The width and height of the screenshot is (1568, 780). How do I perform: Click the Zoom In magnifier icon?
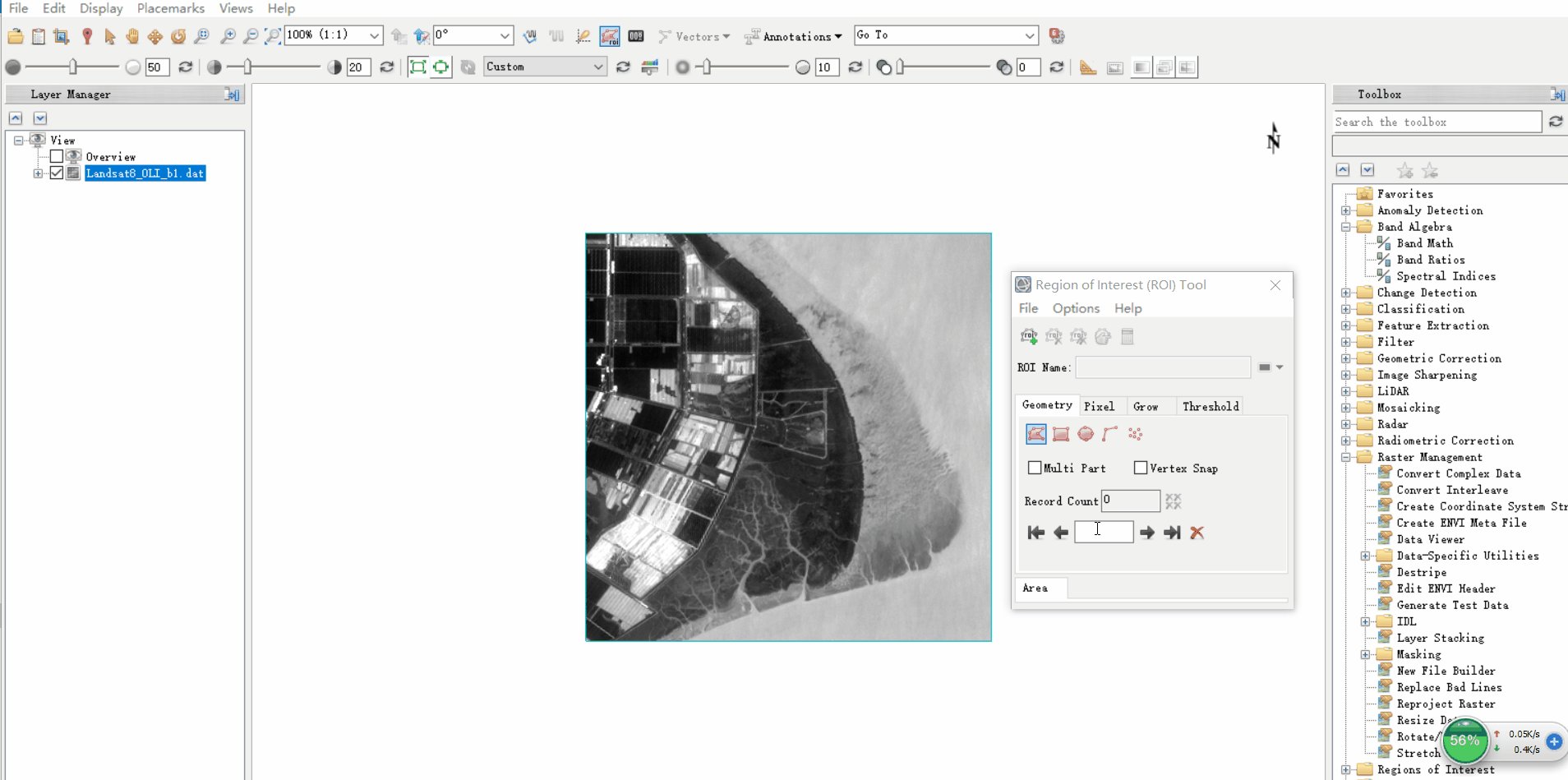click(228, 36)
